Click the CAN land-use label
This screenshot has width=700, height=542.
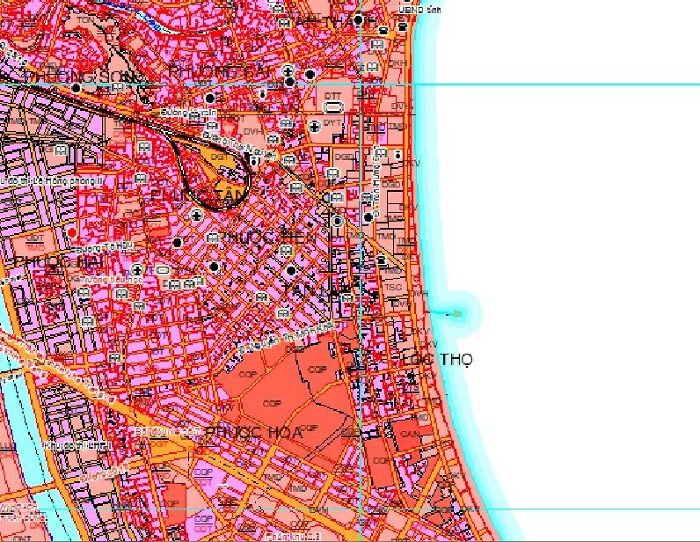click(410, 434)
